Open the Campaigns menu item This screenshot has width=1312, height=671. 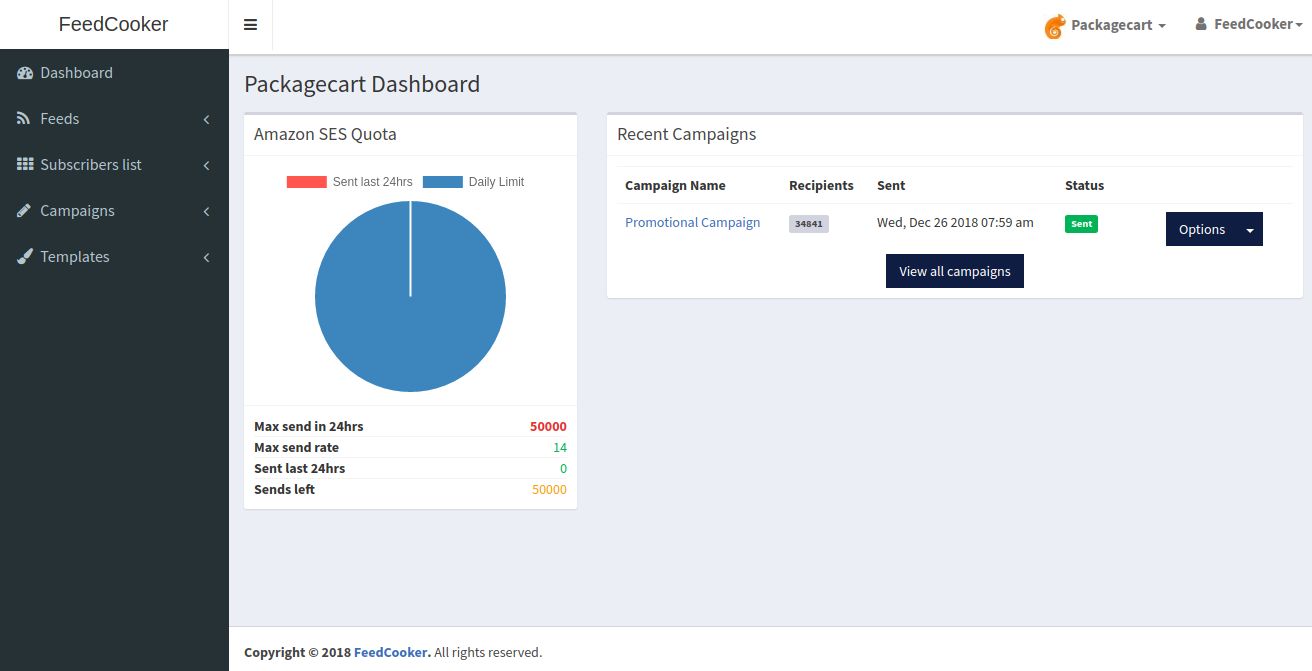click(77, 211)
